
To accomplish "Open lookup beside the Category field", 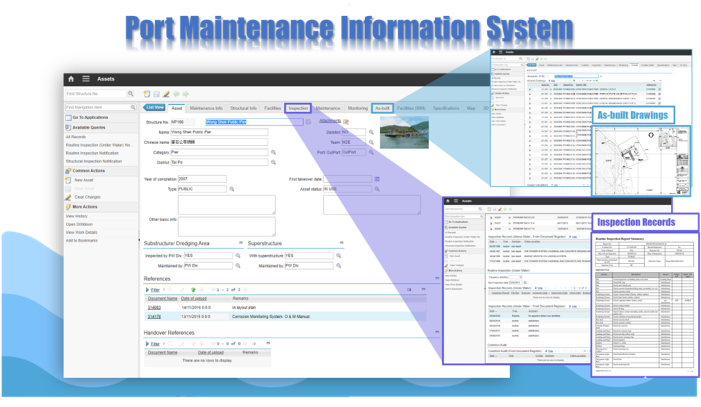I will [x=275, y=153].
